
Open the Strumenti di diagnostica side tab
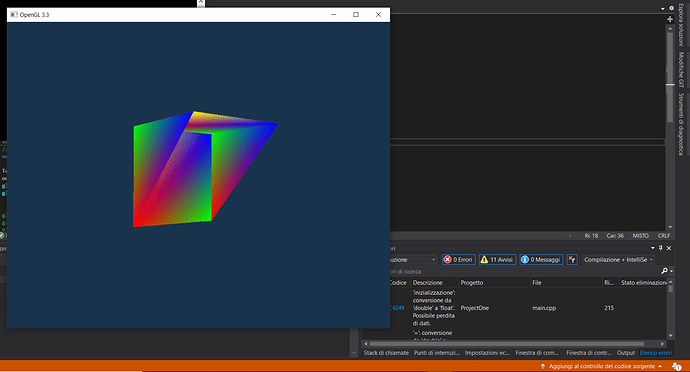[x=681, y=124]
